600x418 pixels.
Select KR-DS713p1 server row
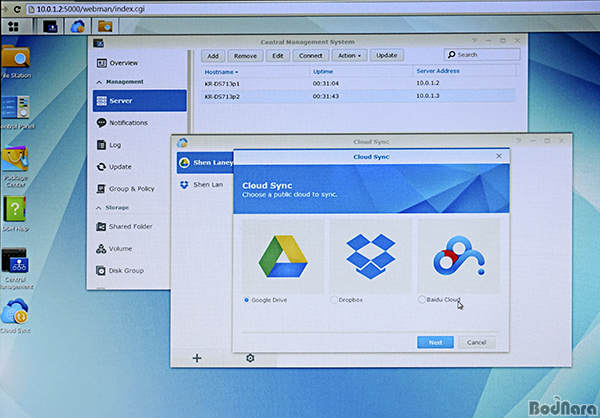pos(359,83)
